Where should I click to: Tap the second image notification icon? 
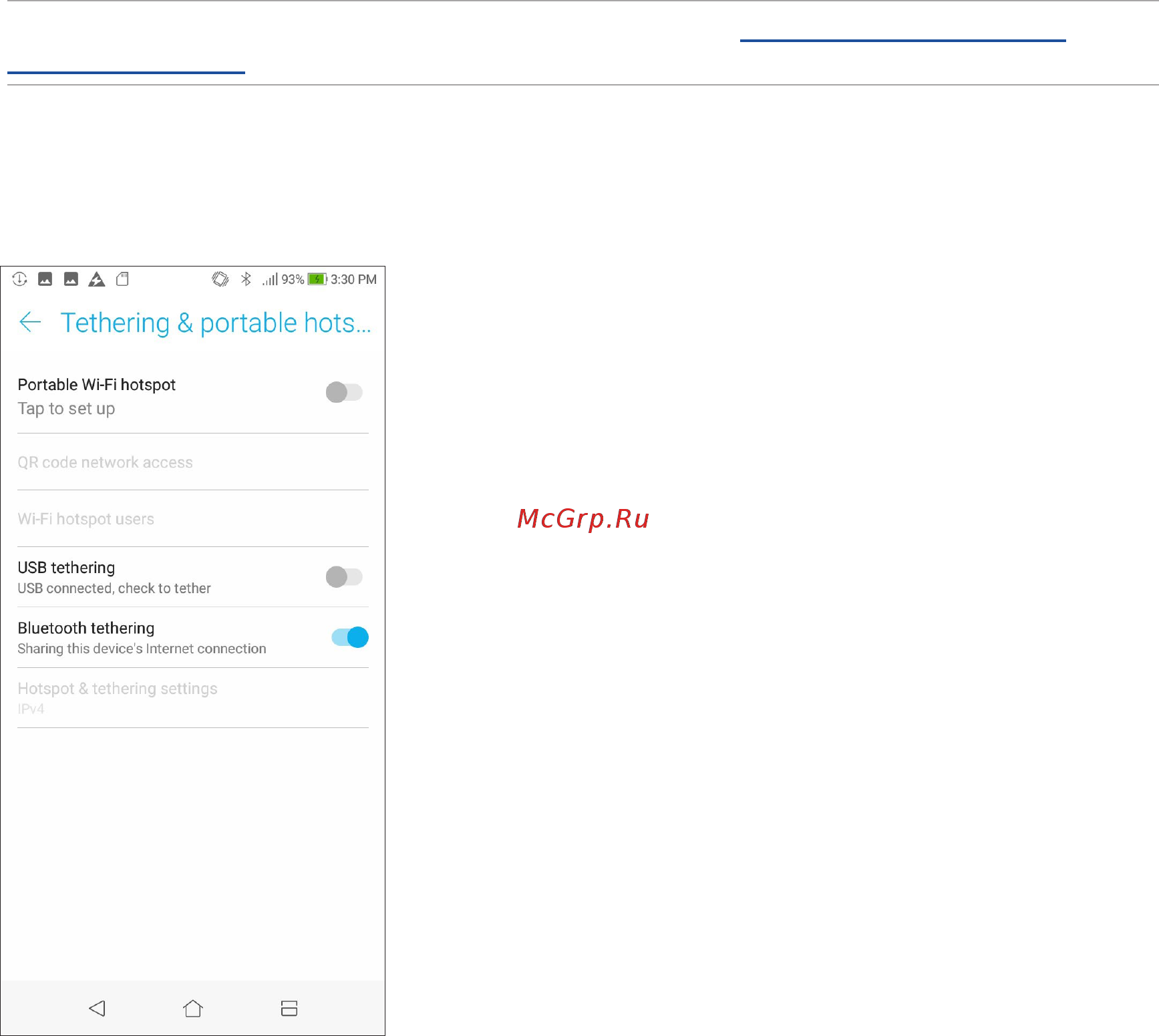(x=71, y=279)
